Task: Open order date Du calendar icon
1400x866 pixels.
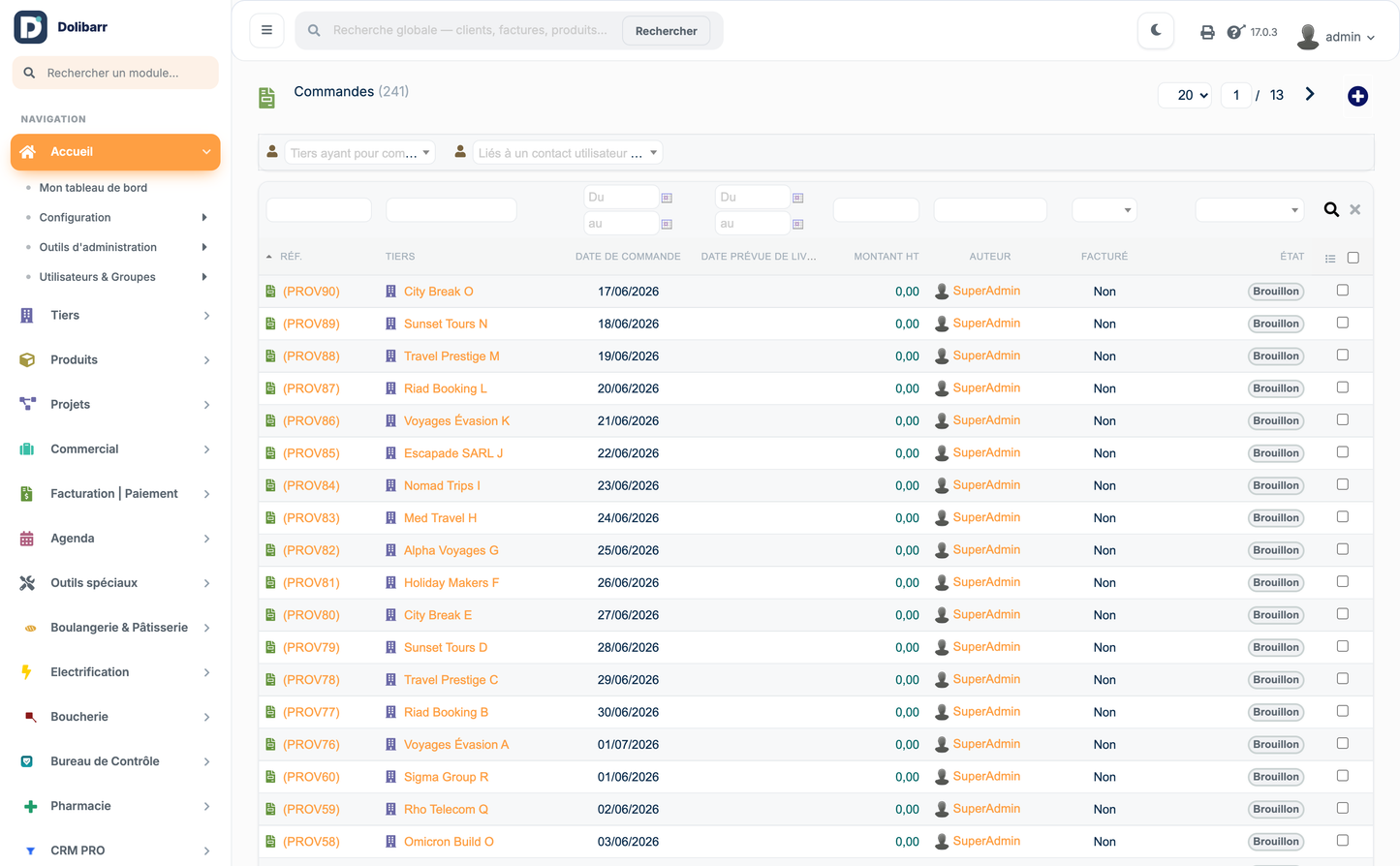Action: pyautogui.click(x=667, y=198)
